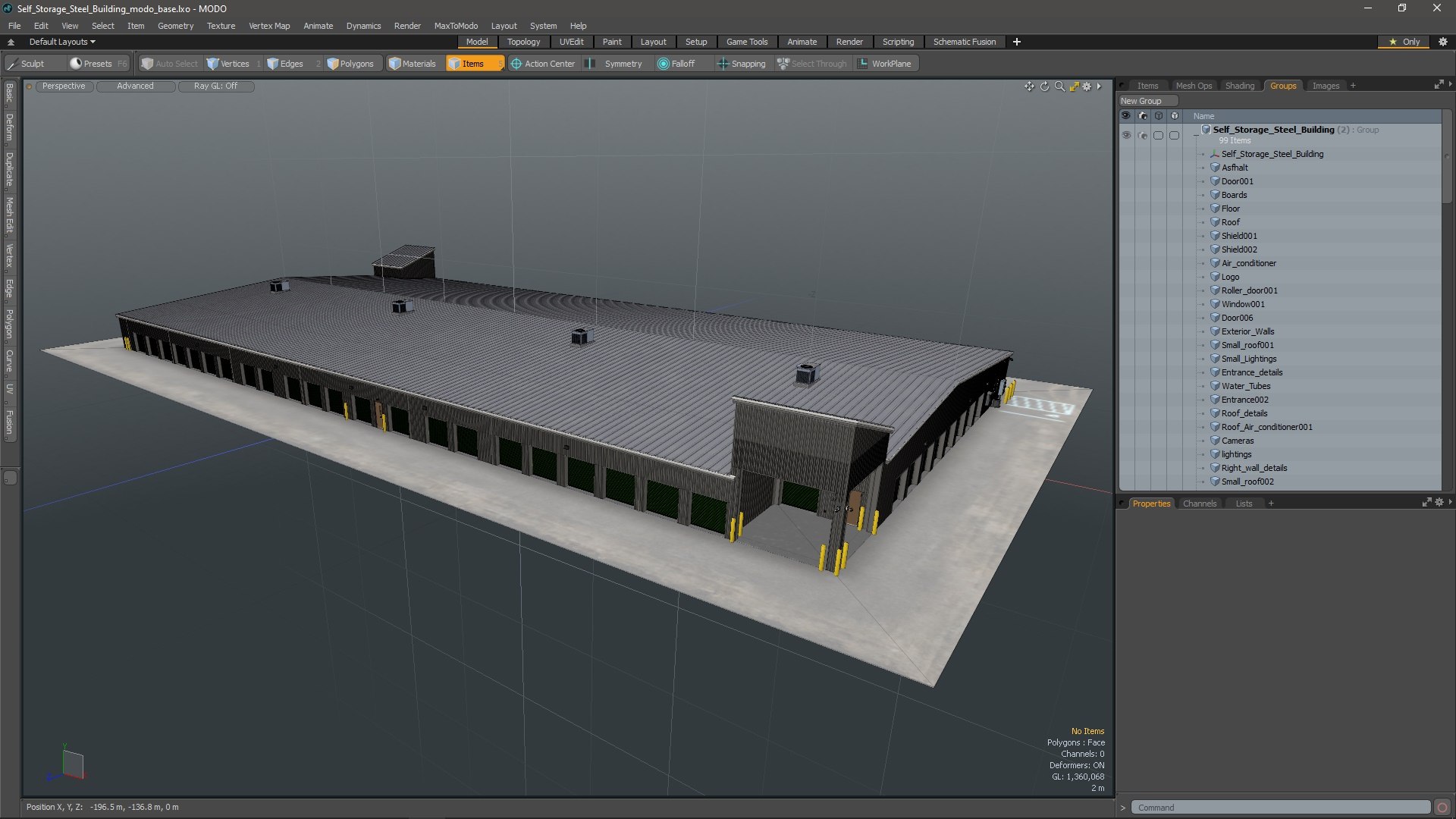Viewport: 1456px width, 819px height.
Task: Enable Auto Select mode
Action: pos(169,64)
